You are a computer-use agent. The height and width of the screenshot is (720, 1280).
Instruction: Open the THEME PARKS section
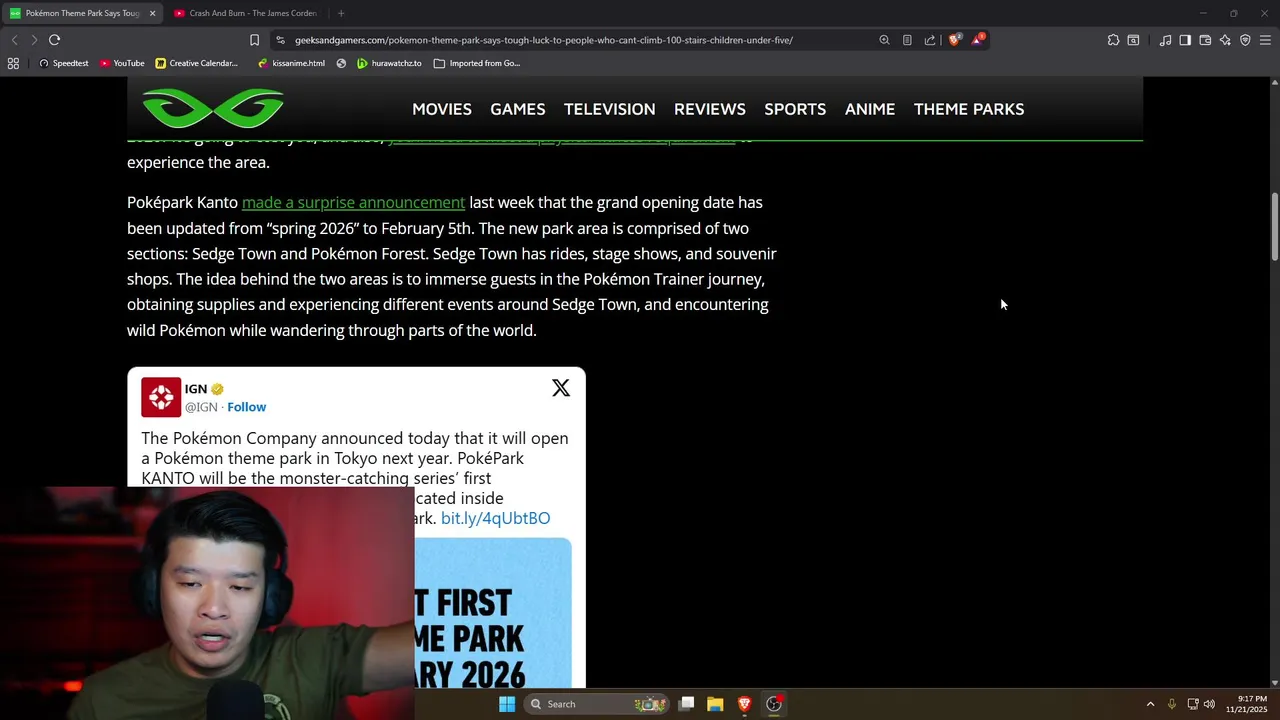pyautogui.click(x=969, y=109)
